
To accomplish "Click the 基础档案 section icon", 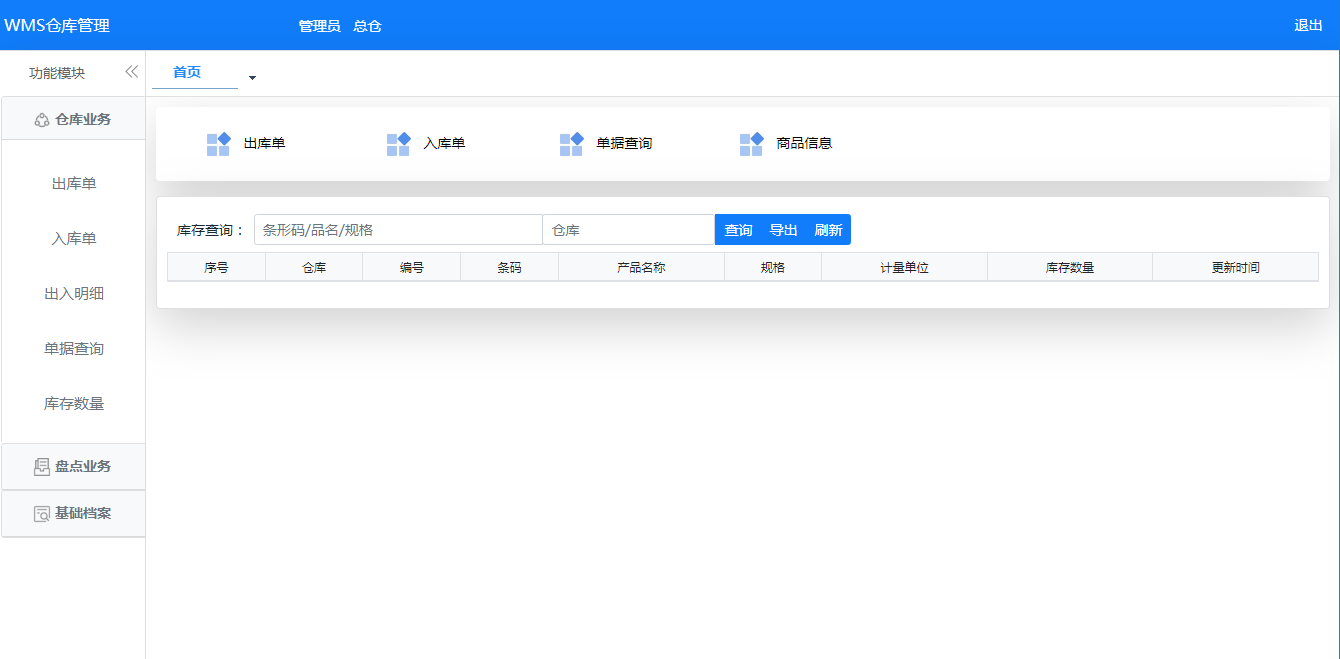I will tap(41, 514).
